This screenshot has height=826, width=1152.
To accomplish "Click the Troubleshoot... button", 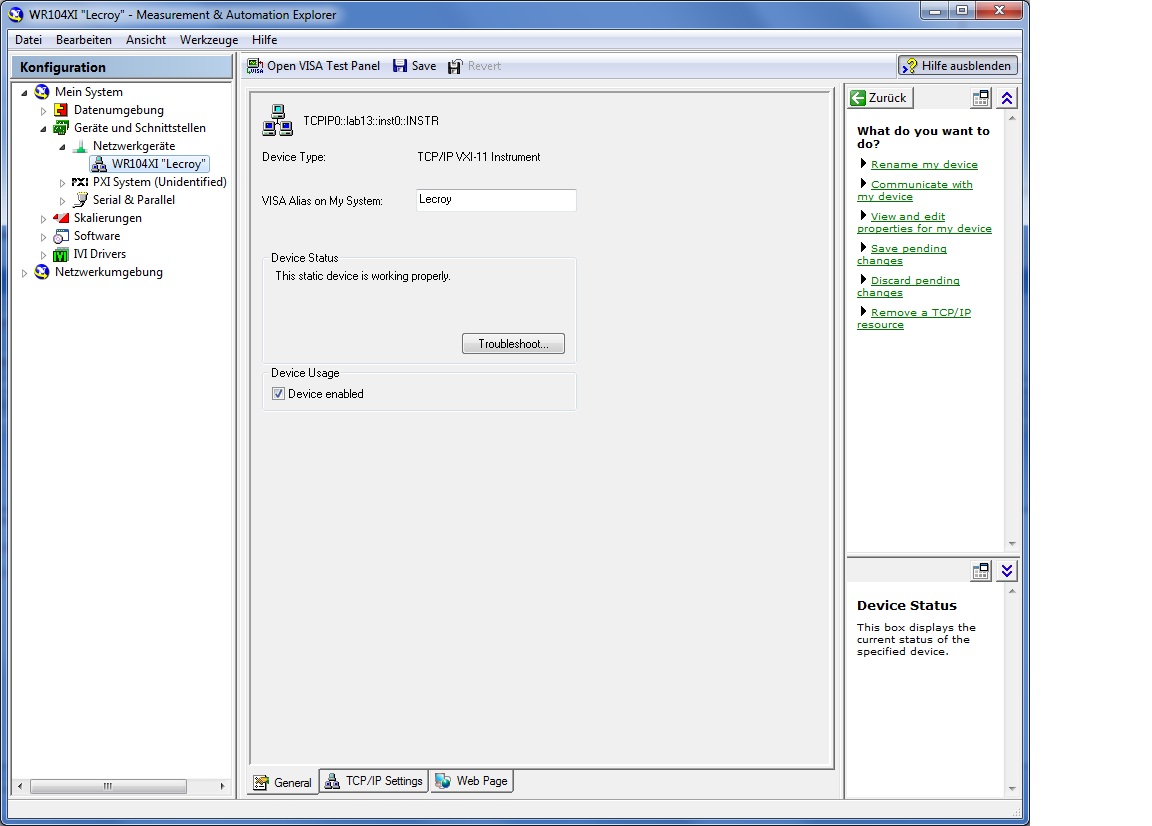I will click(x=513, y=344).
